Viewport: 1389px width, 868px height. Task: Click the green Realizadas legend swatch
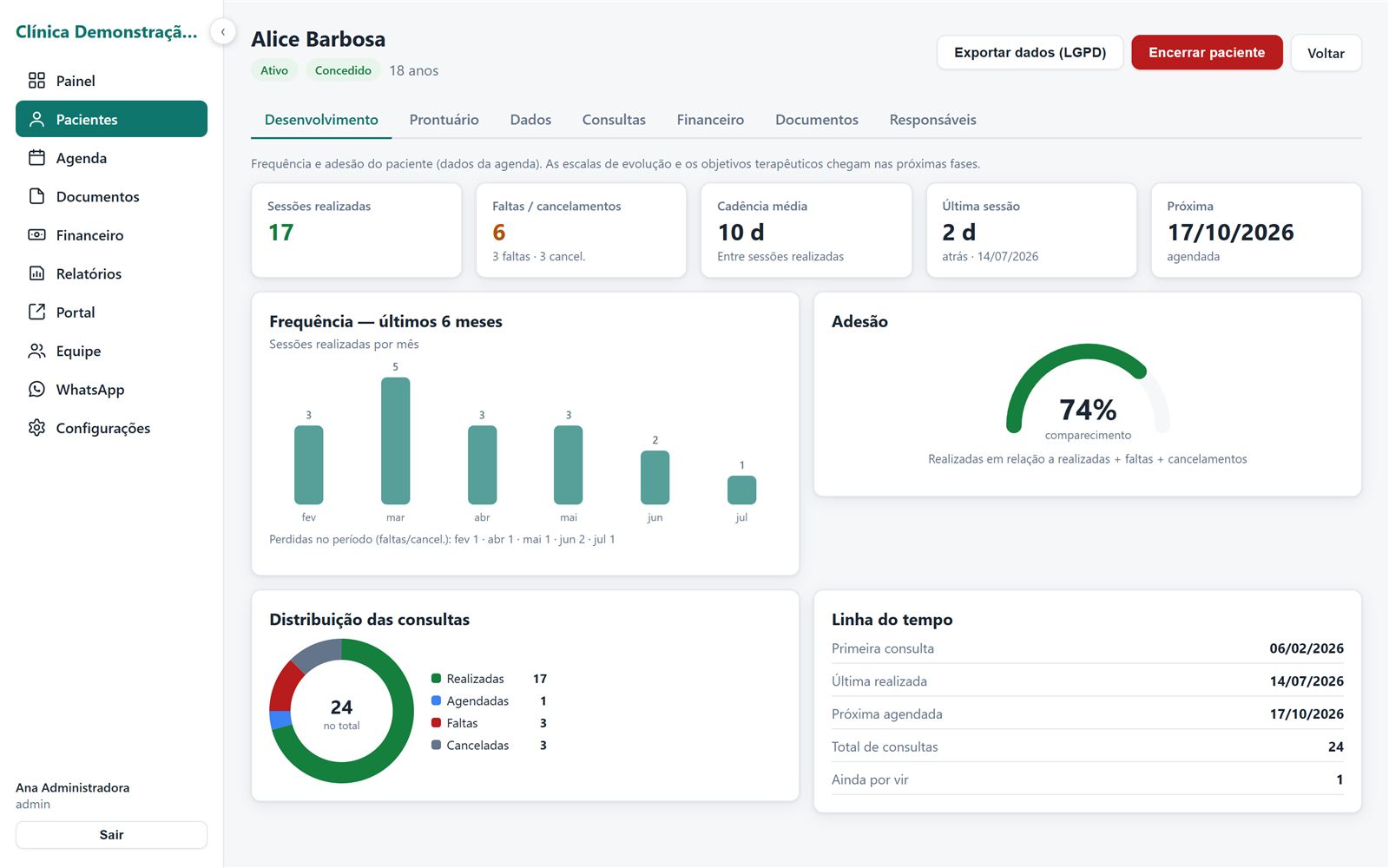point(437,679)
